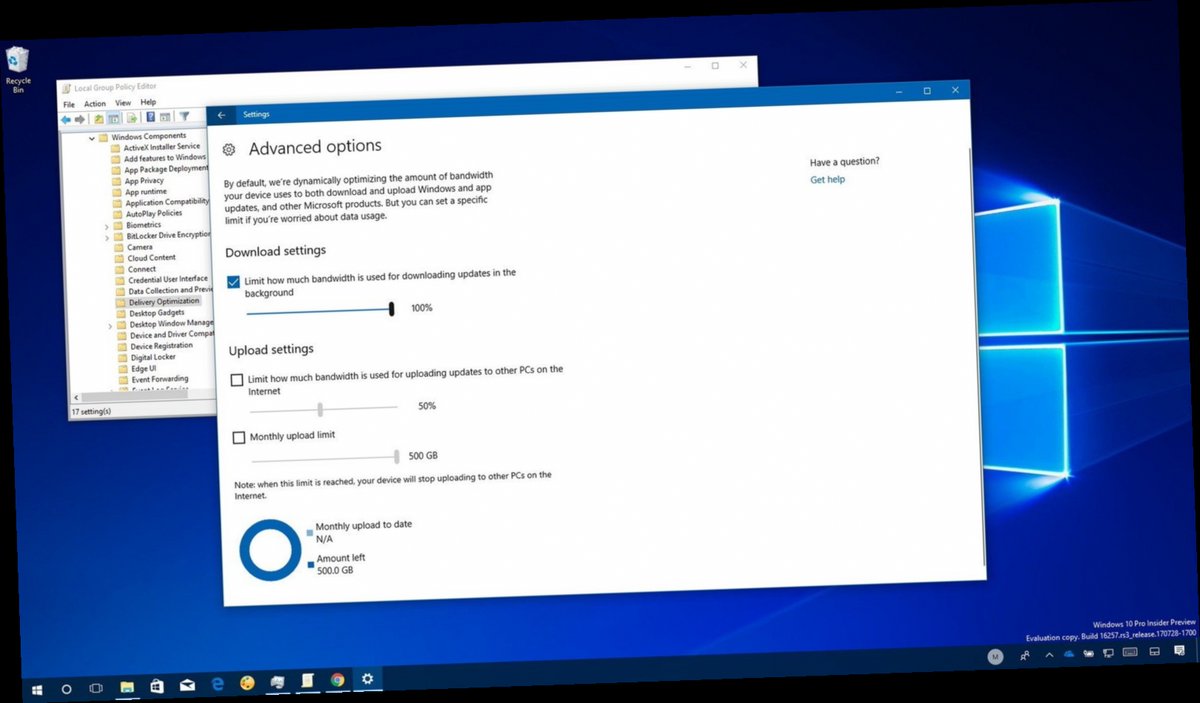The height and width of the screenshot is (703, 1200).
Task: Click the Get help link
Action: pos(827,179)
